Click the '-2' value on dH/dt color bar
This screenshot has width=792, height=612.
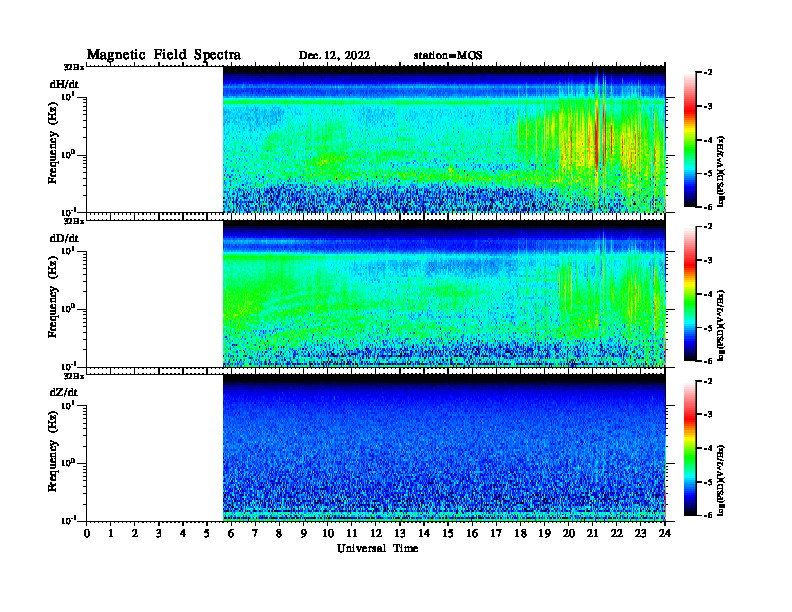[x=708, y=73]
